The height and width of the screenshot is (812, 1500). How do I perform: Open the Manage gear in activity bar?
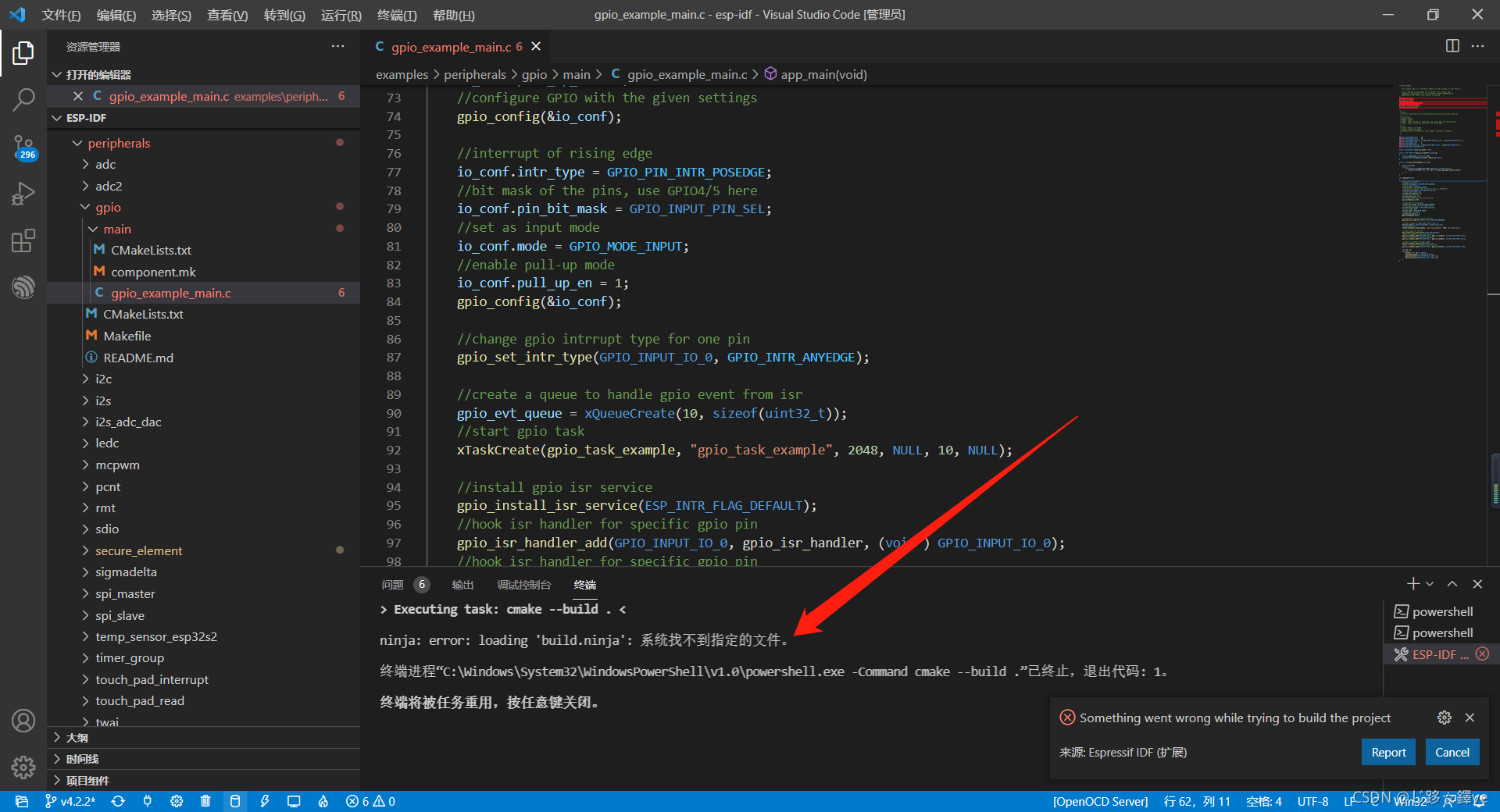[x=23, y=767]
